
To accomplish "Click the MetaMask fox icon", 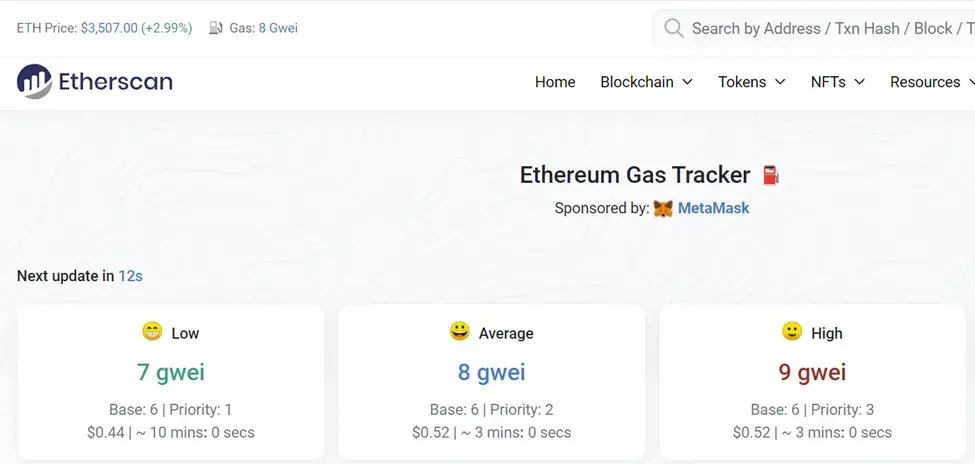I will (x=663, y=209).
